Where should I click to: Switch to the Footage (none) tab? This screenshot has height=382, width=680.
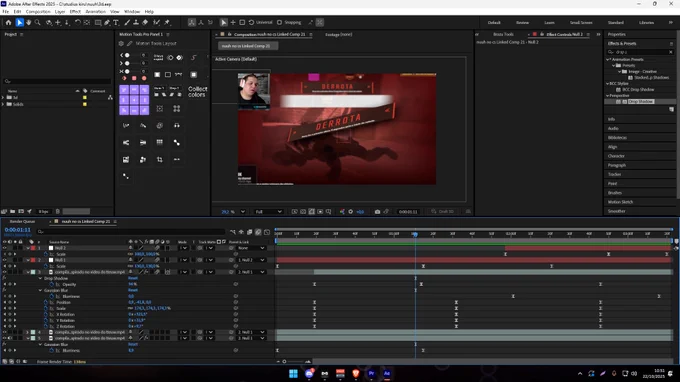coord(339,34)
